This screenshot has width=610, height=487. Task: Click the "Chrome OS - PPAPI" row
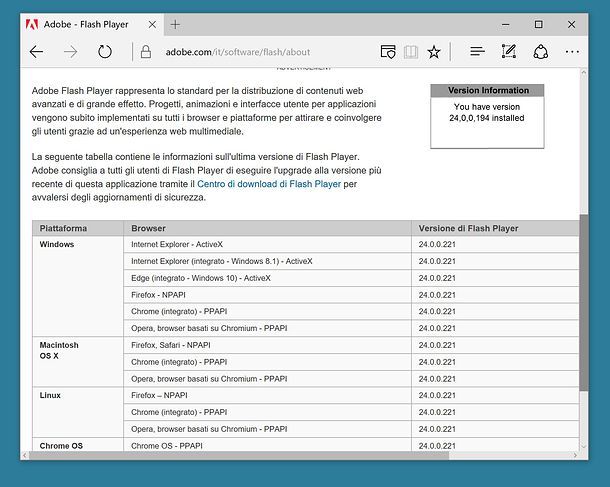coord(267,445)
